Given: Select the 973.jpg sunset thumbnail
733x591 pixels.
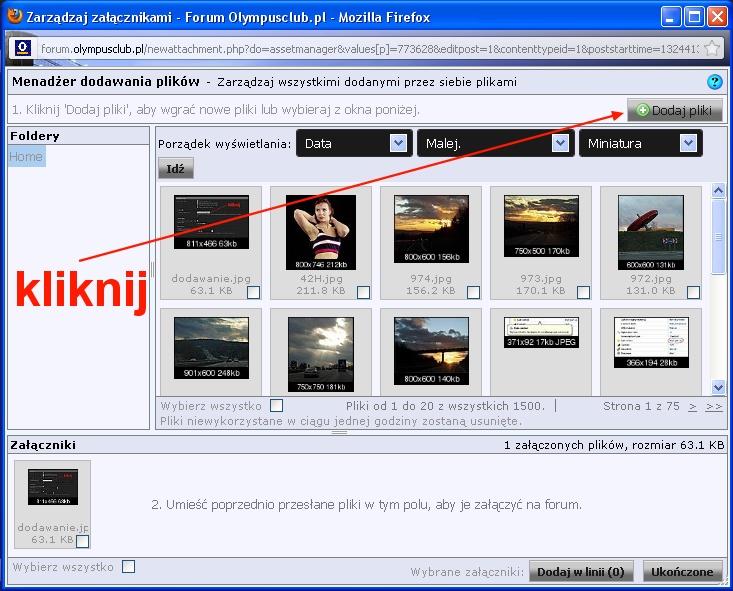Looking at the screenshot, I should pyautogui.click(x=541, y=227).
